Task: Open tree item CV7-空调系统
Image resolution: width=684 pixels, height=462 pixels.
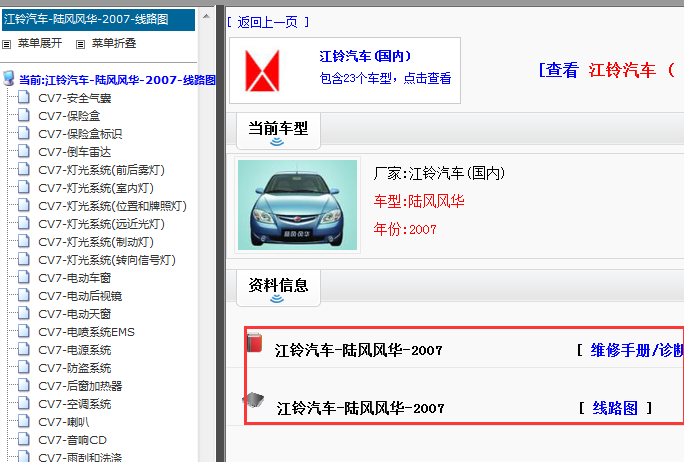Action: coord(75,404)
